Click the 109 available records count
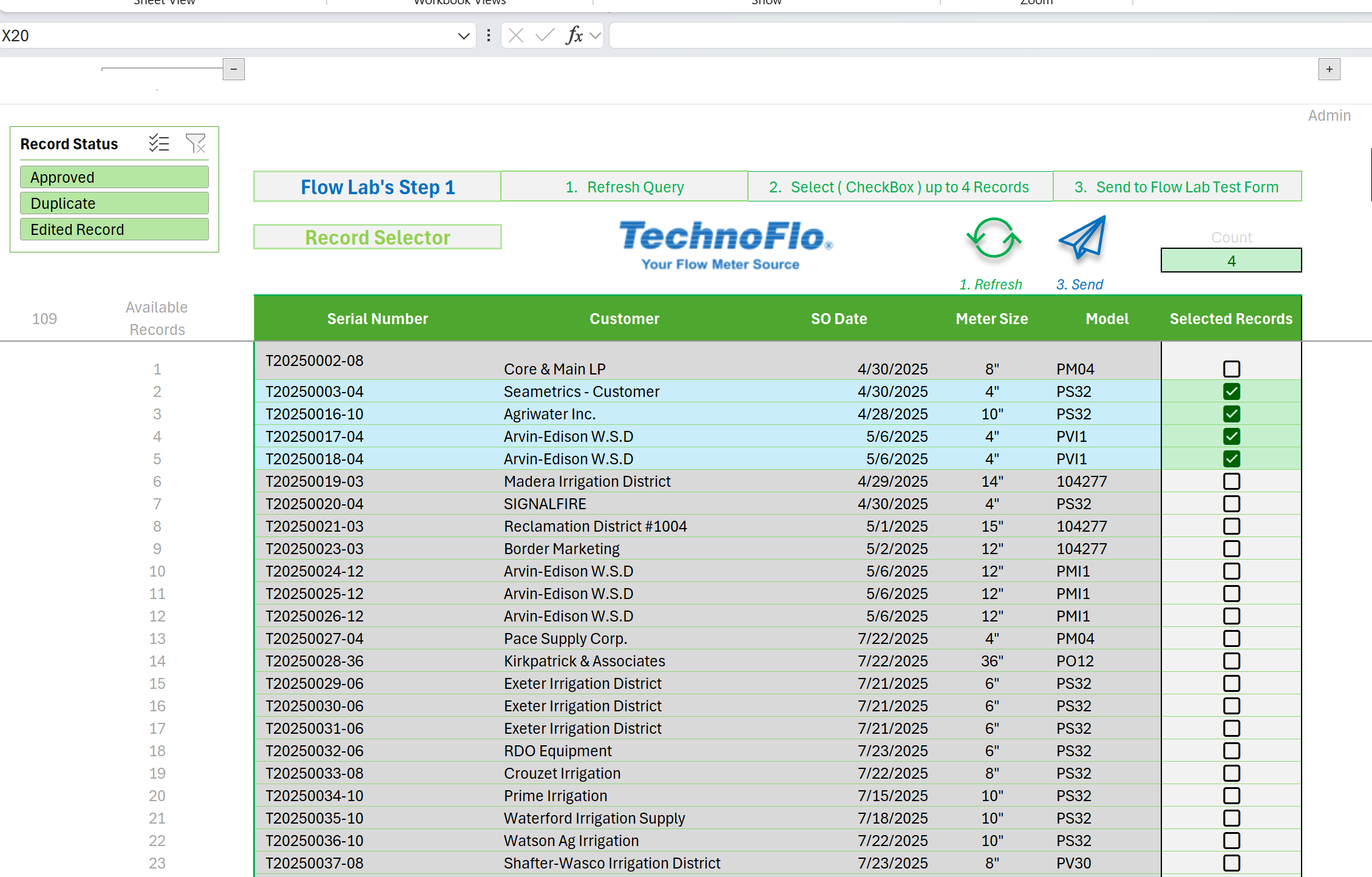Screen dimensions: 1372x877 tap(44, 319)
